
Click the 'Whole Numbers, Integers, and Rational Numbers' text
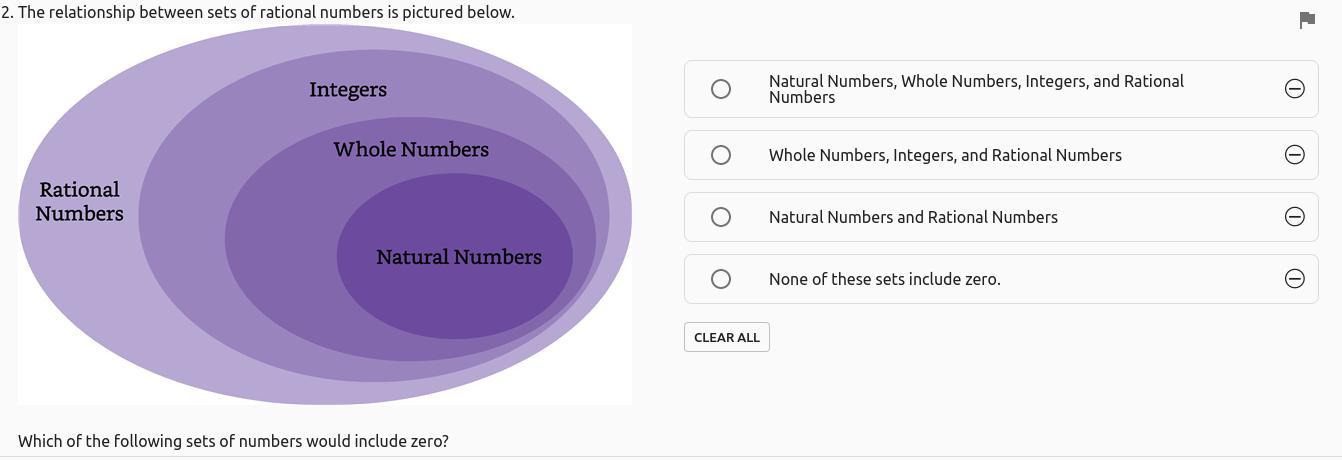pos(945,155)
